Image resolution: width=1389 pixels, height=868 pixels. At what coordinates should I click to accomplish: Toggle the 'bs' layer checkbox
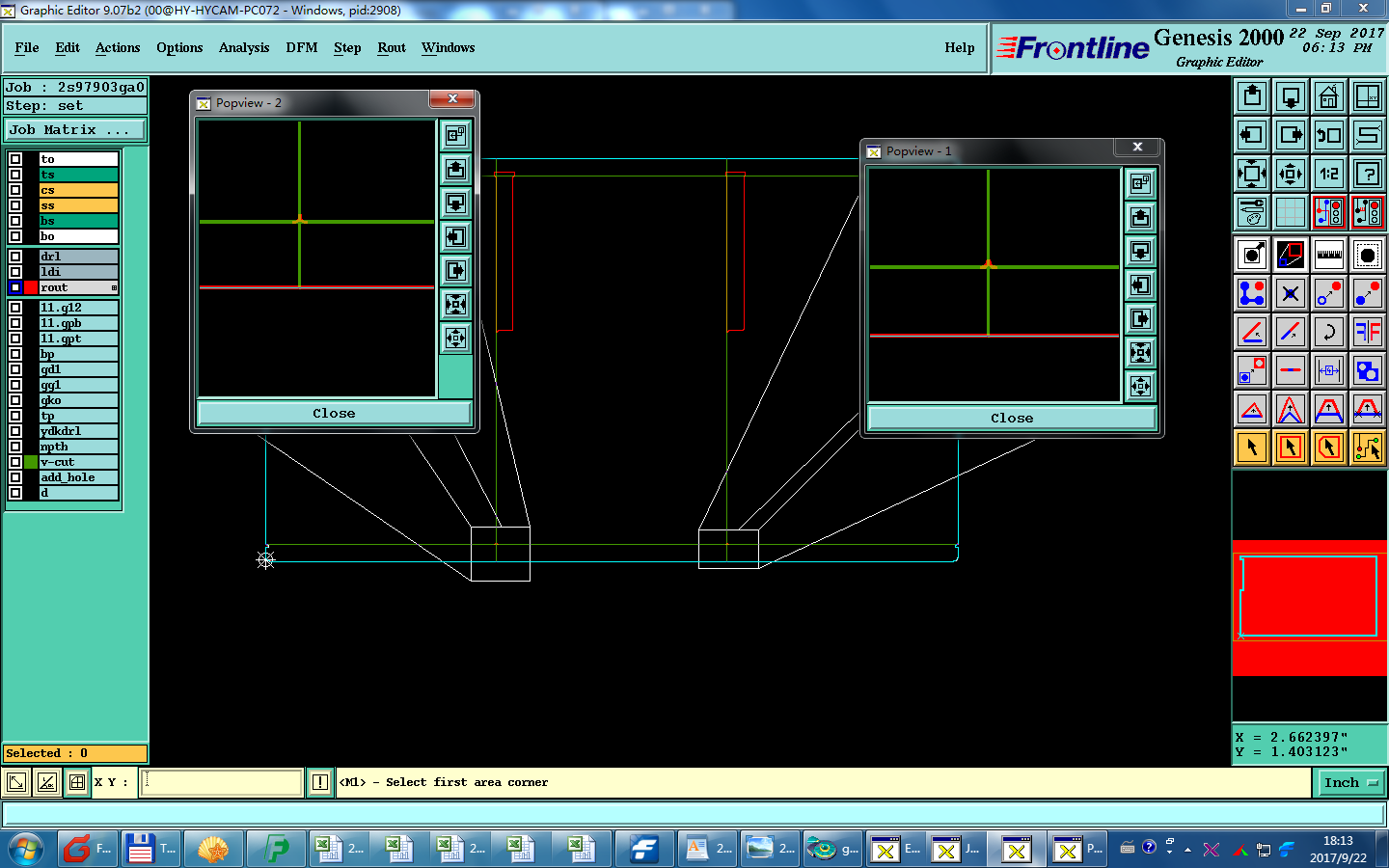[15, 221]
